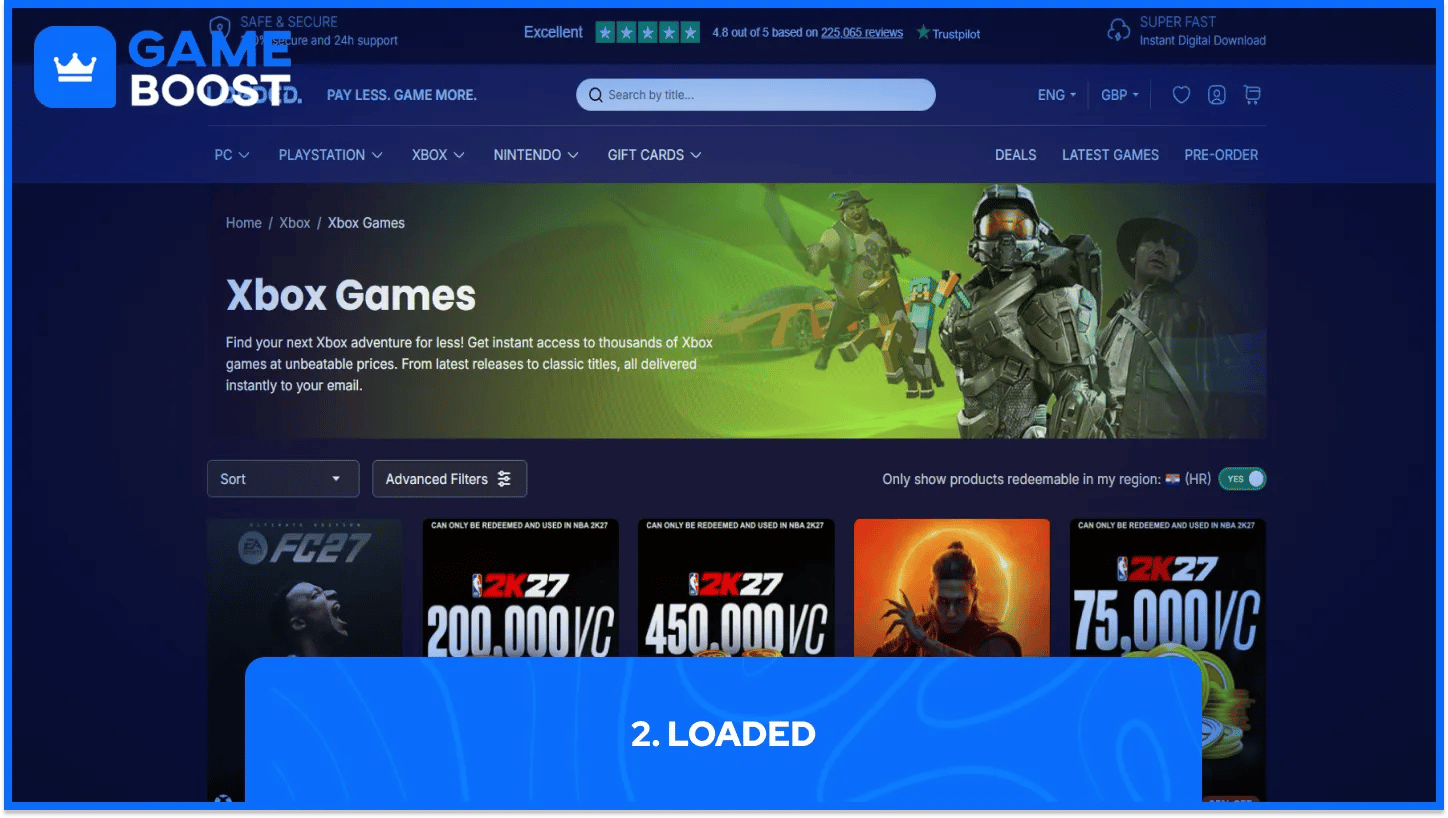The height and width of the screenshot is (818, 1448).
Task: Click the large Xbox Games page heading
Action: [x=351, y=295]
